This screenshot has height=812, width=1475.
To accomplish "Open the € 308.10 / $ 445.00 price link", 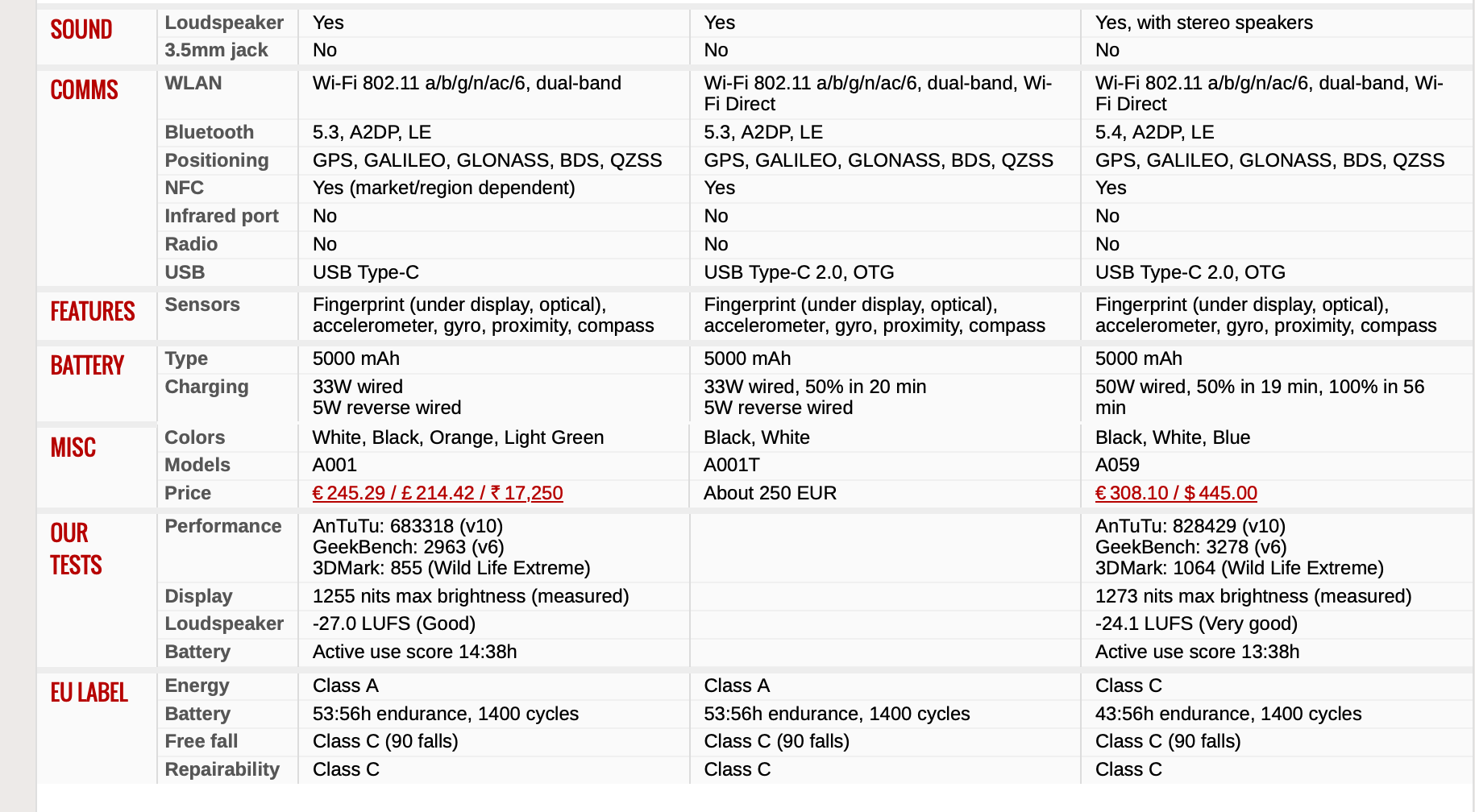I will click(x=1175, y=493).
